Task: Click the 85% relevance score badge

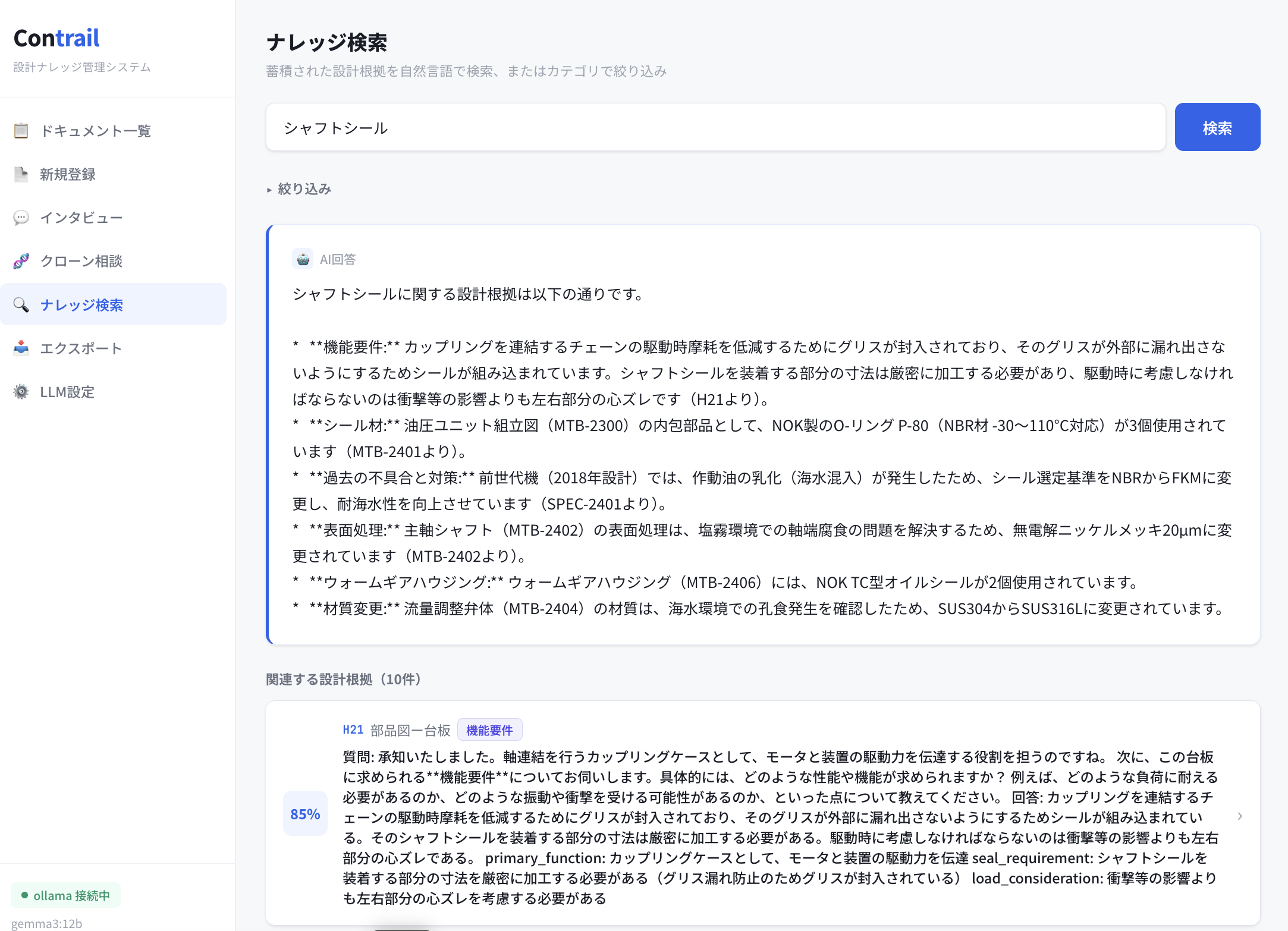Action: pyautogui.click(x=305, y=814)
